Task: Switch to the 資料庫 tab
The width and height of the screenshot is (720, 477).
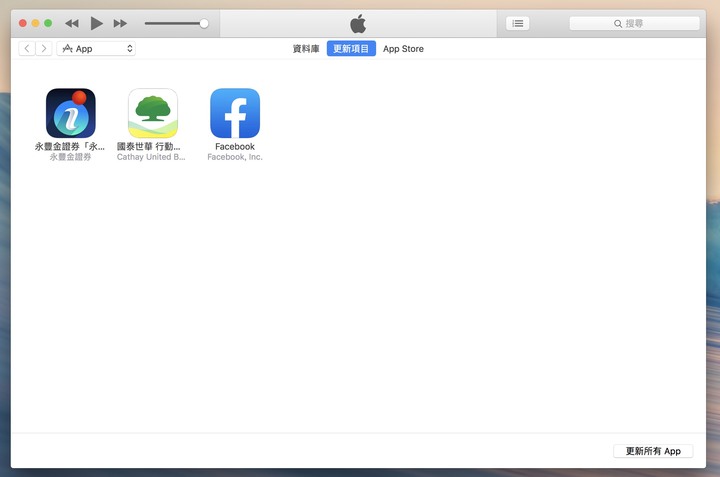Action: pos(306,49)
